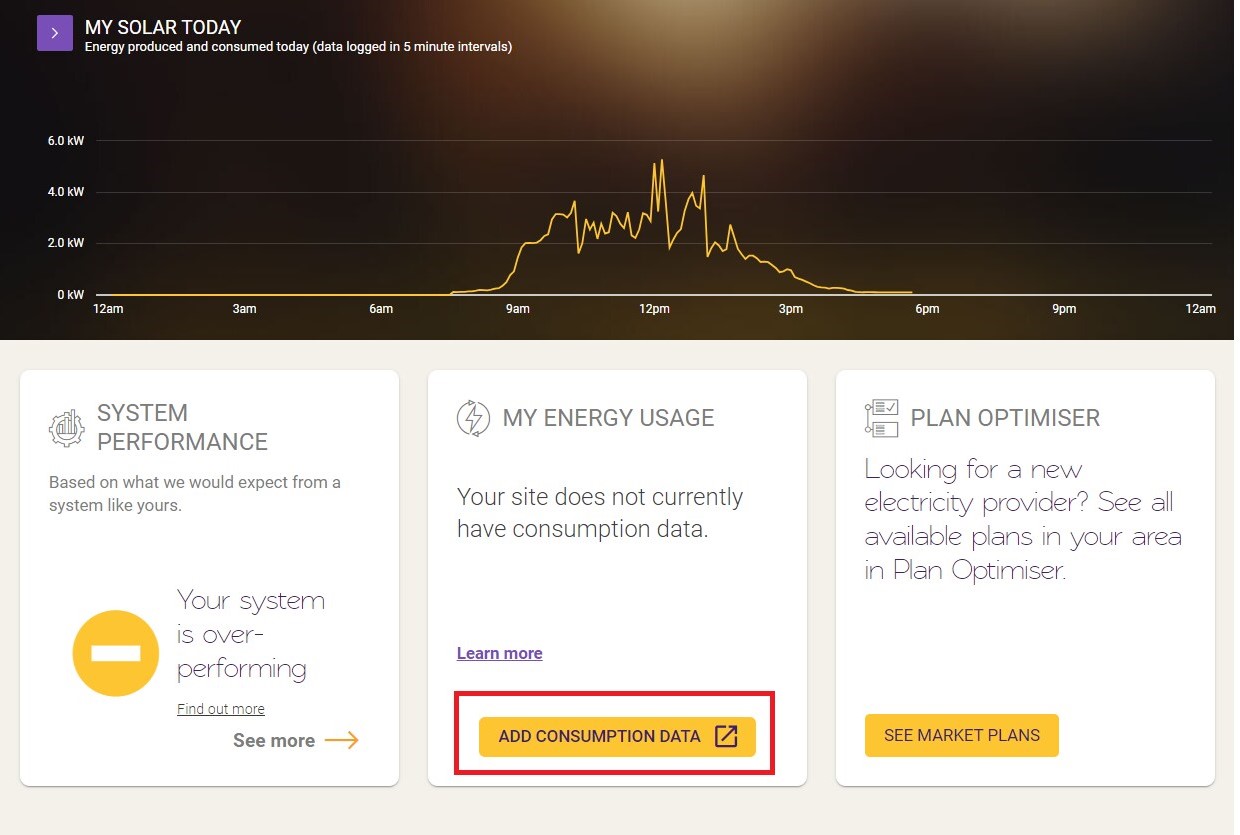This screenshot has height=835, width=1240.
Task: Click the My Solar Today heading
Action: pos(163,27)
